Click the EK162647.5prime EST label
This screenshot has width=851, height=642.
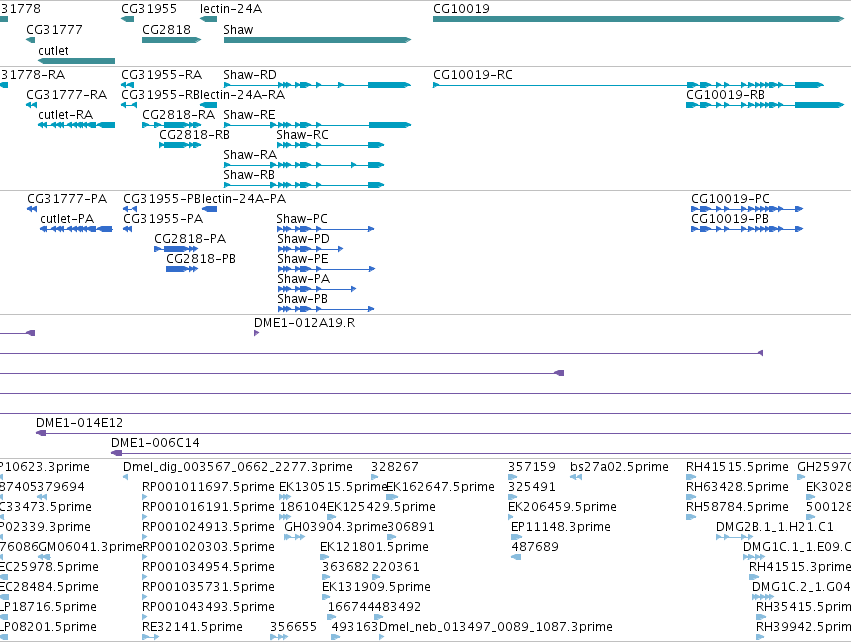(x=440, y=487)
